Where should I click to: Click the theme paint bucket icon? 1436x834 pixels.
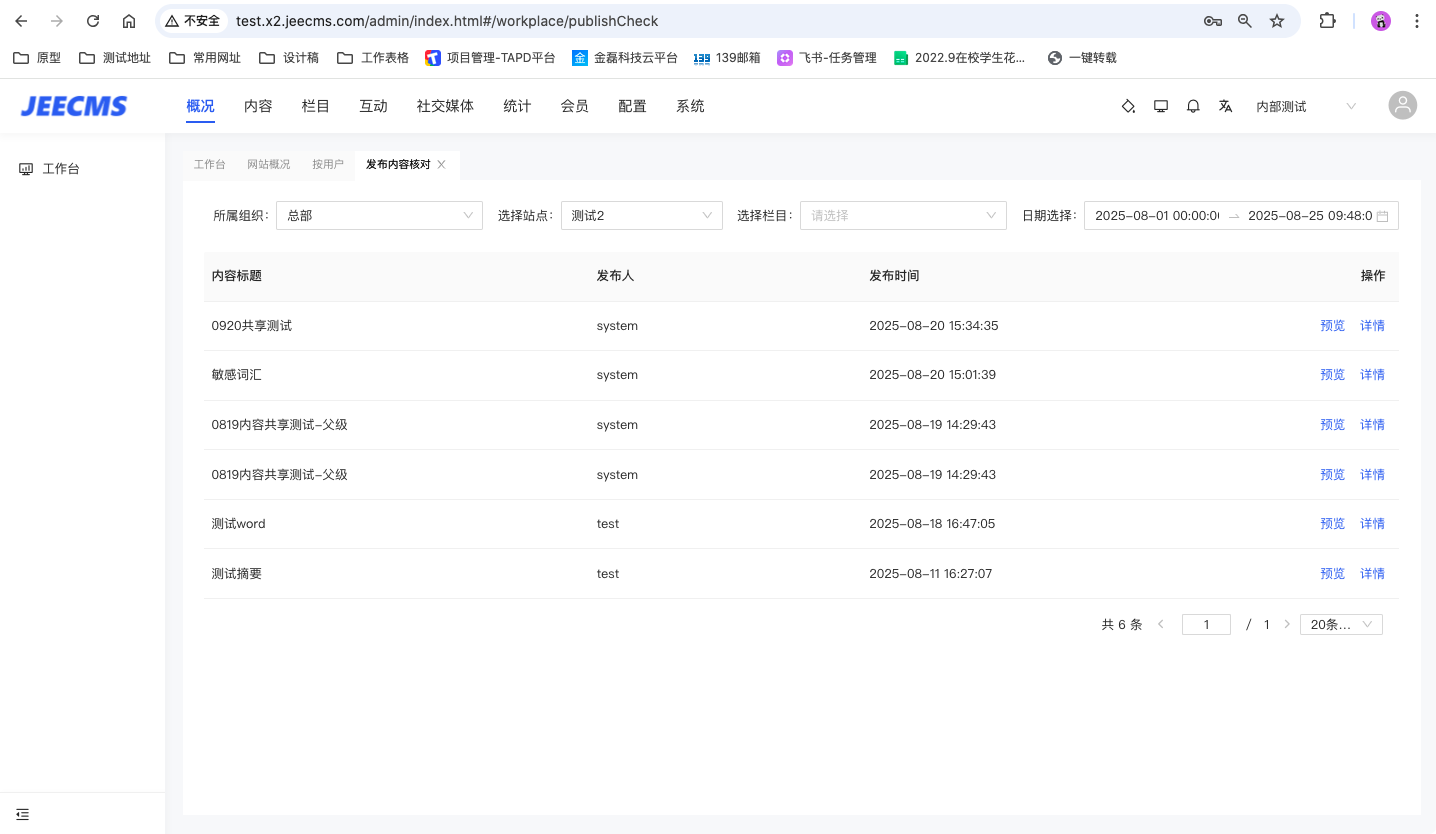pos(1128,106)
